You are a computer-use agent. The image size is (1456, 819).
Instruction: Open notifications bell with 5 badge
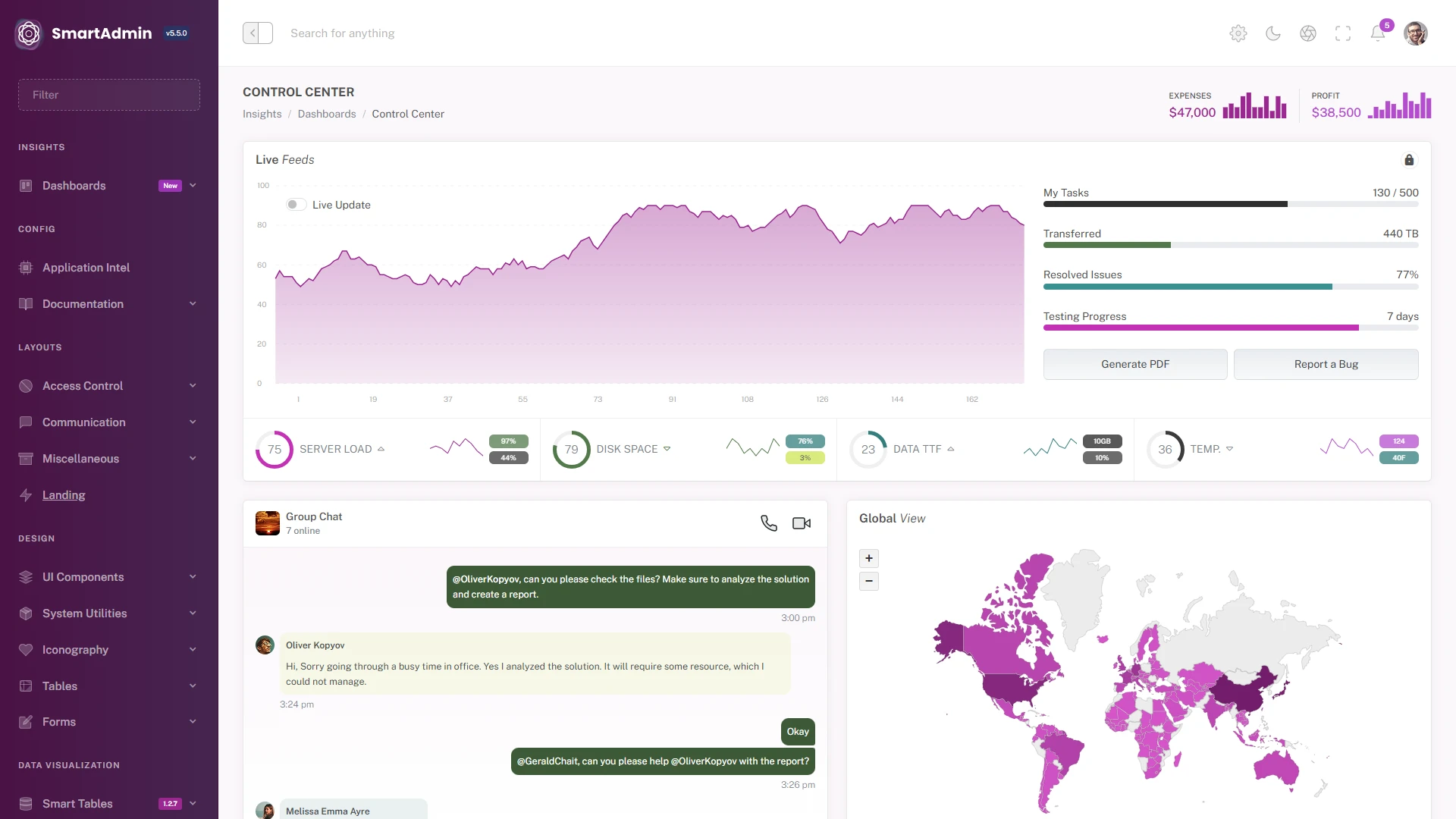pyautogui.click(x=1378, y=33)
